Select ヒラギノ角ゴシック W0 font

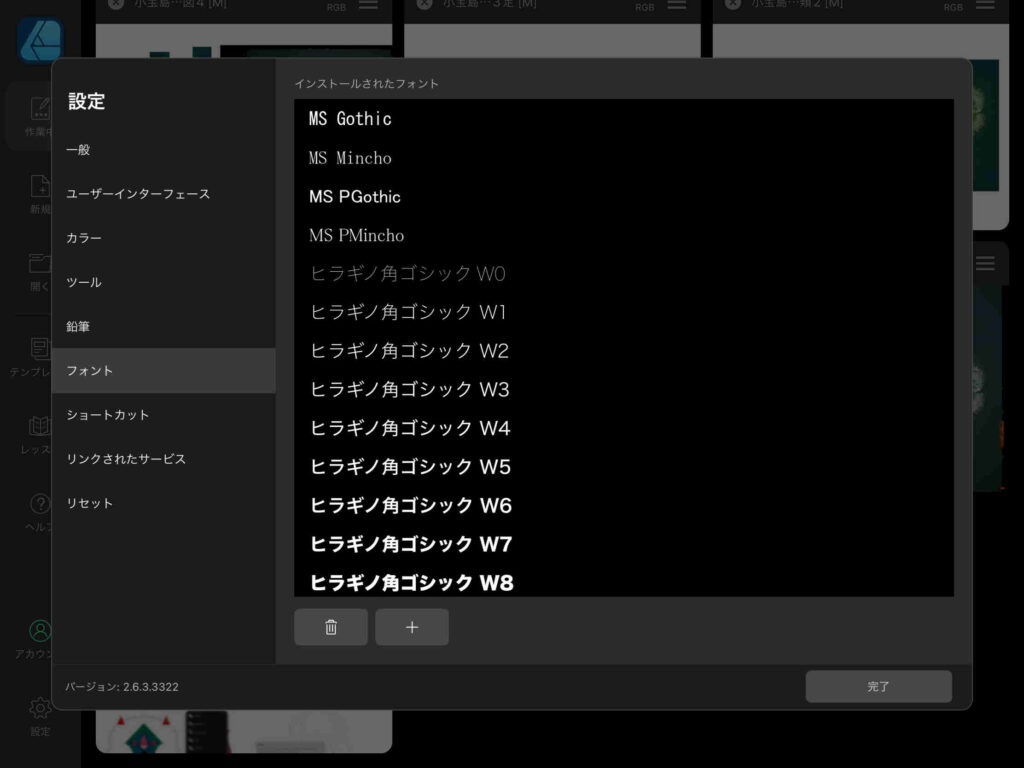[x=624, y=274]
